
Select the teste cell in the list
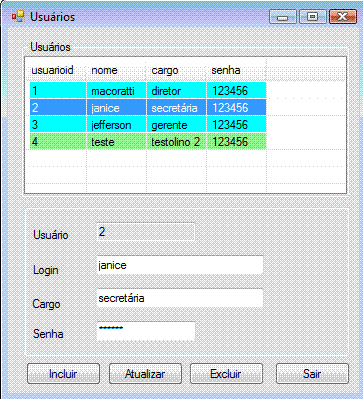(116, 142)
